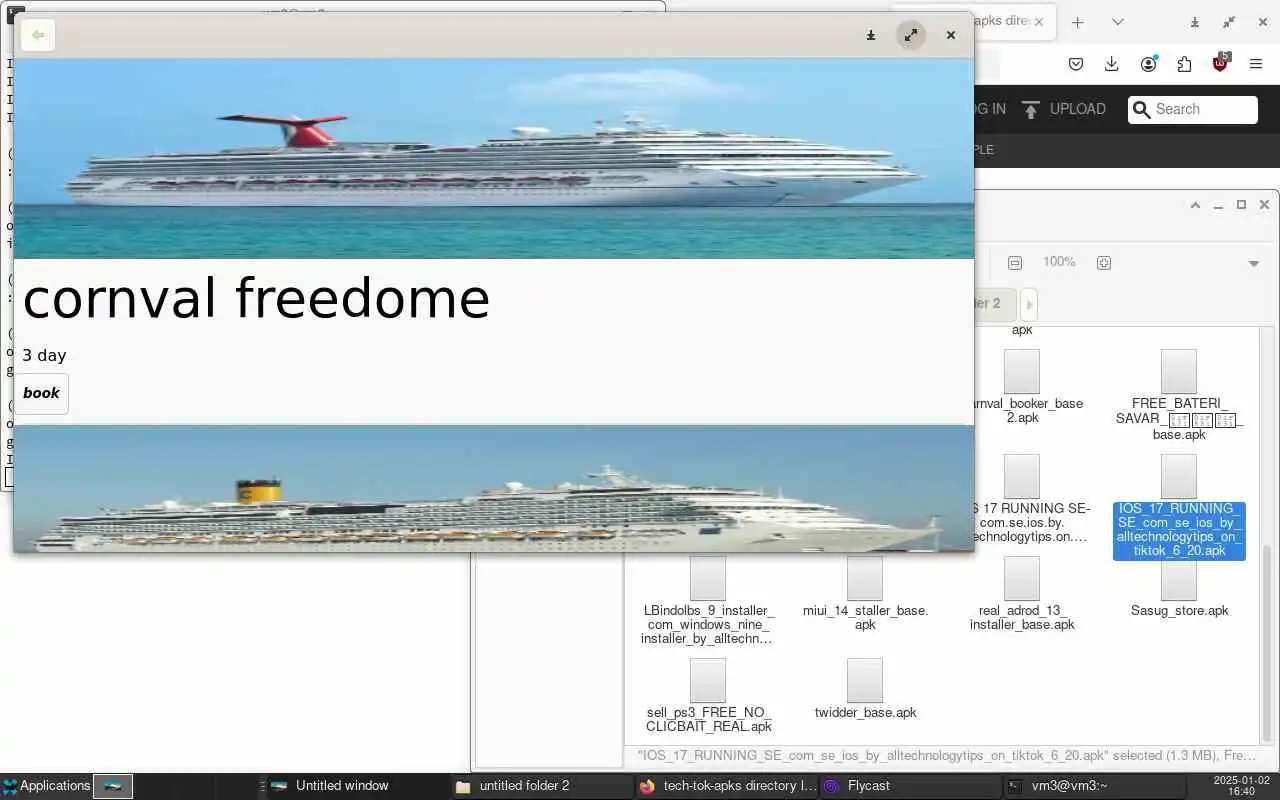Click the path bar right scroll arrow
The width and height of the screenshot is (1280, 800).
click(1029, 304)
